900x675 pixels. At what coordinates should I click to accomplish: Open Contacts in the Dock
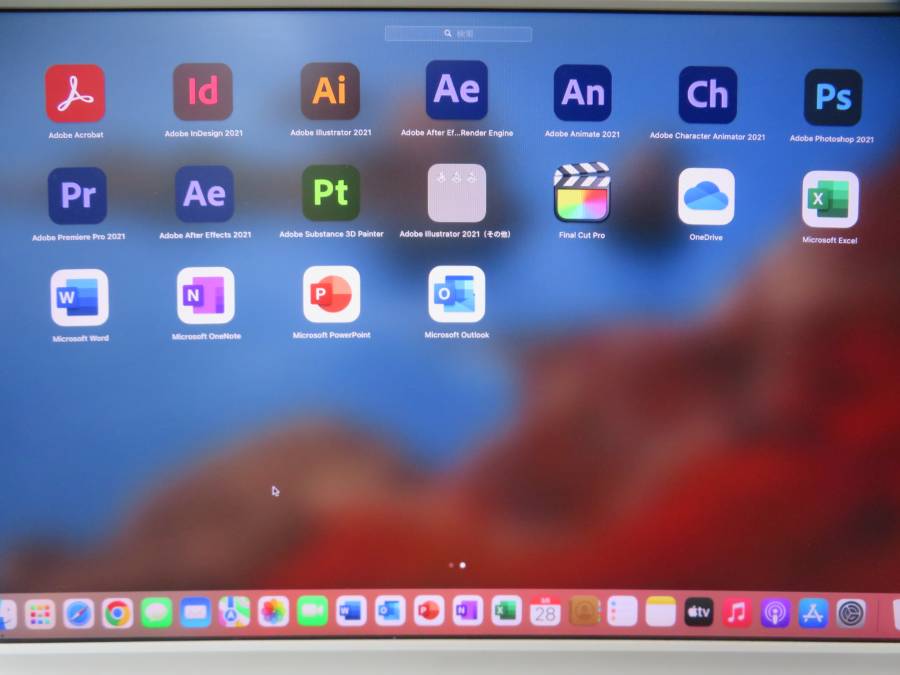tap(584, 611)
